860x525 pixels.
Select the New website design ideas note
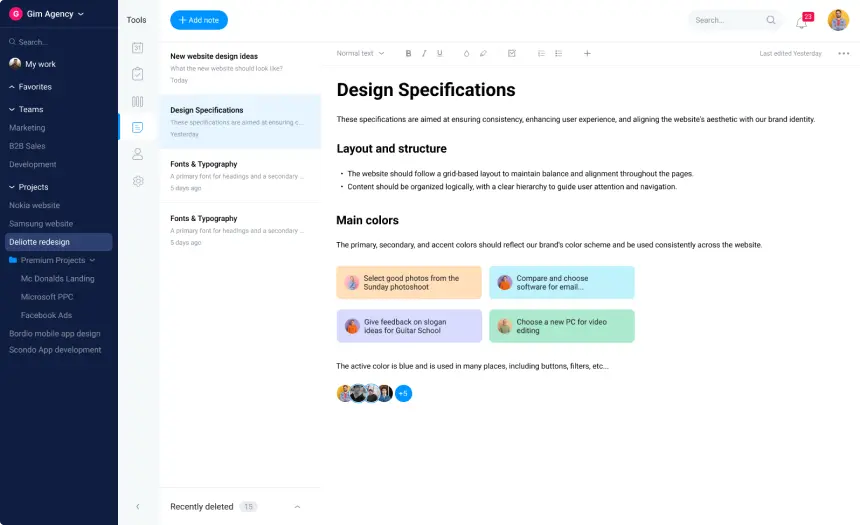pyautogui.click(x=240, y=67)
